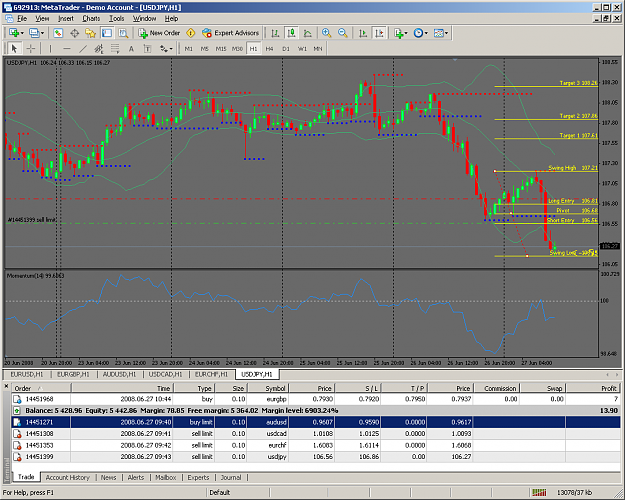
Task: Open the Strategy Tester icon
Action: click(123, 33)
